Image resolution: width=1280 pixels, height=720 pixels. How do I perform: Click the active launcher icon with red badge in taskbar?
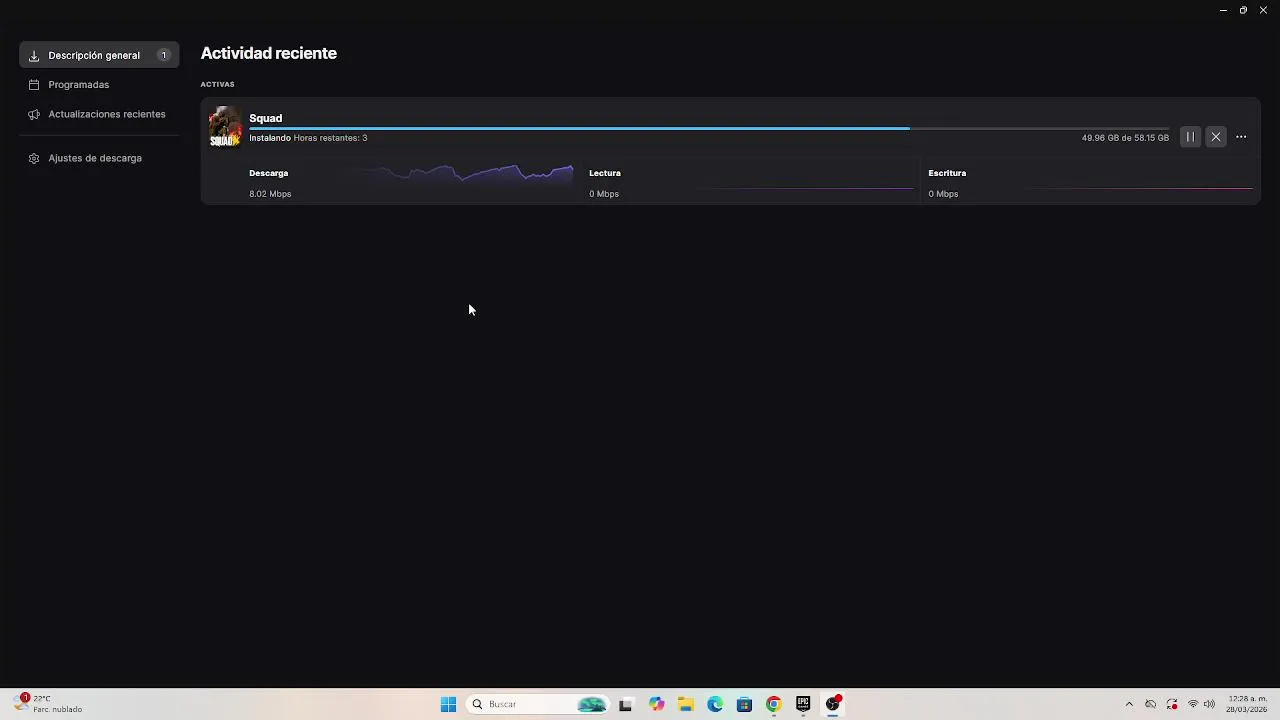pos(833,704)
